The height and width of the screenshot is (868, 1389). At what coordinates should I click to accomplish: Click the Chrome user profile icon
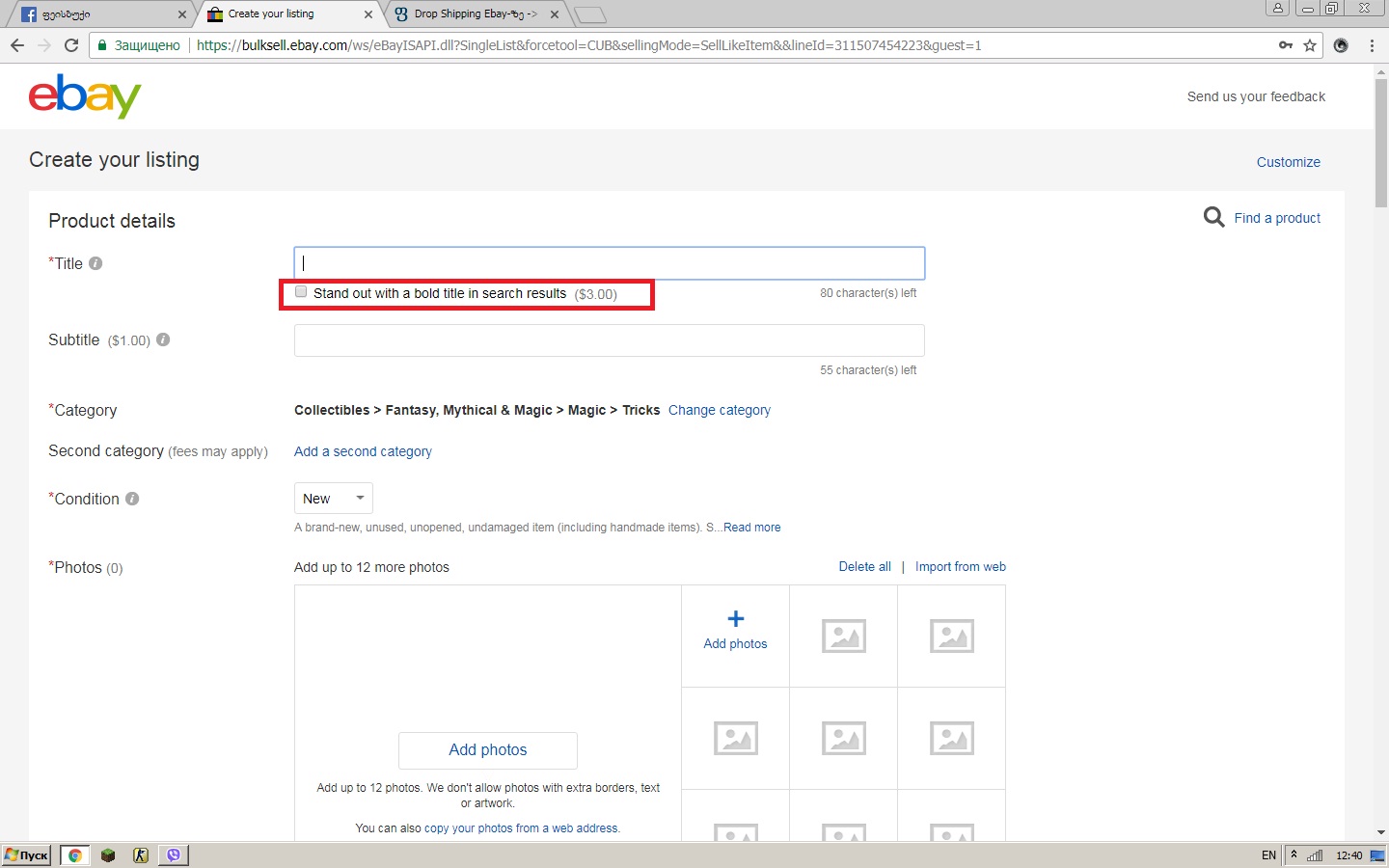point(1277,8)
